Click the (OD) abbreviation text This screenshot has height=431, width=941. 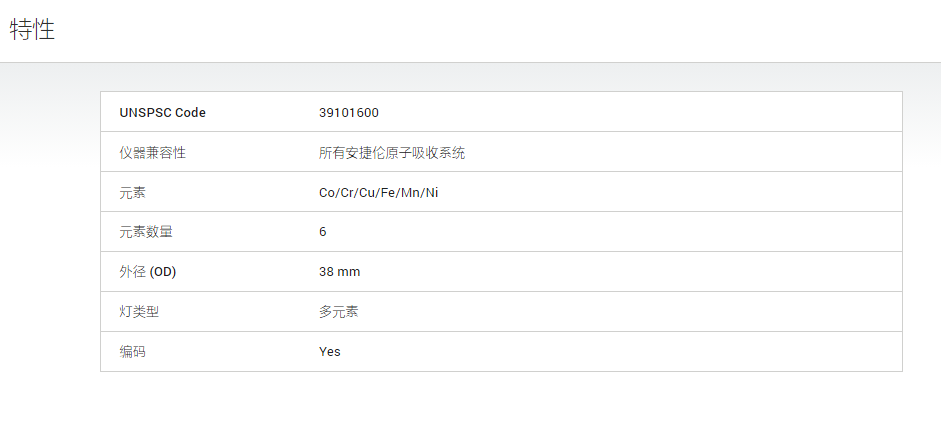pyautogui.click(x=163, y=272)
